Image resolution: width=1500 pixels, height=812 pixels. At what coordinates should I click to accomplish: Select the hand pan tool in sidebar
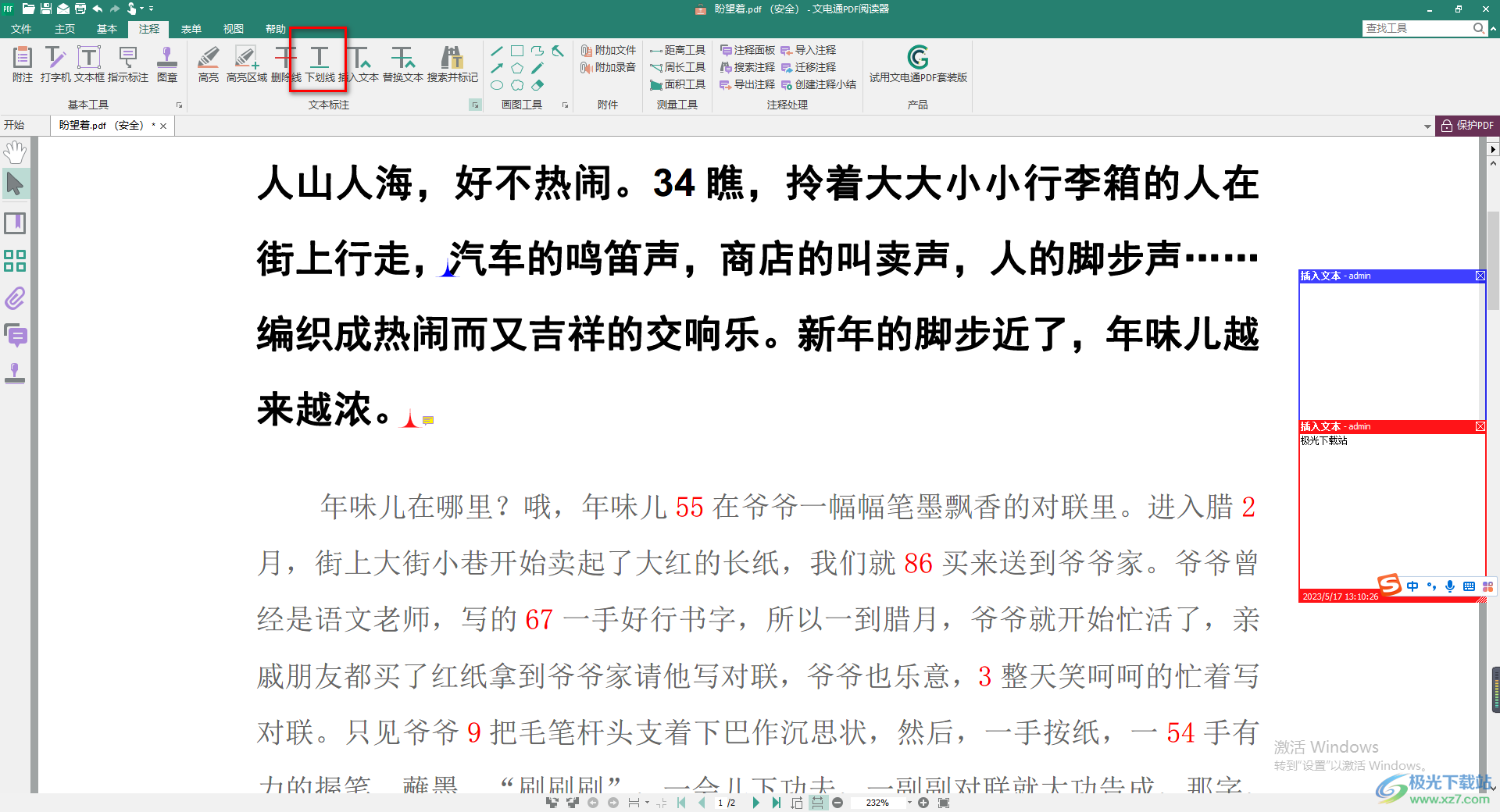click(15, 151)
